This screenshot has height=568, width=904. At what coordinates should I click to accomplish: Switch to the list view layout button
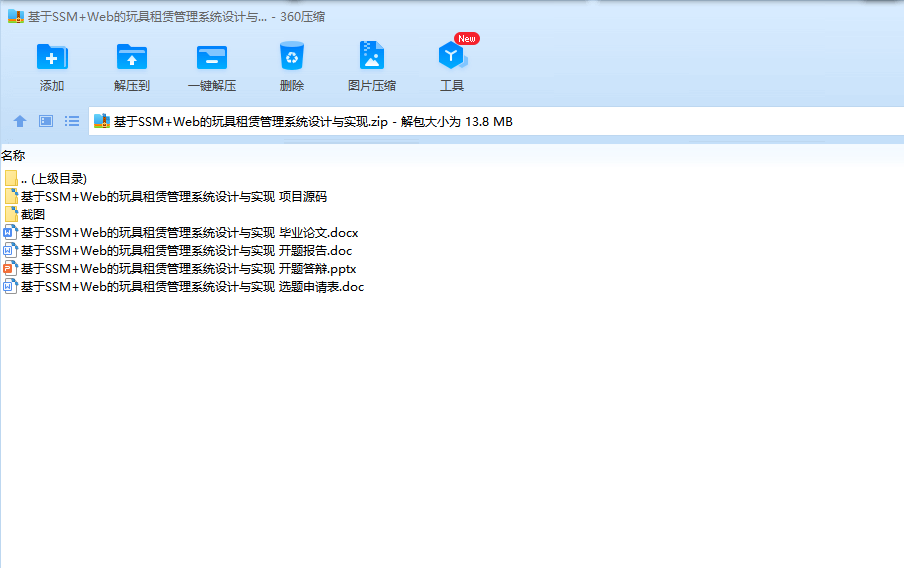(x=71, y=121)
